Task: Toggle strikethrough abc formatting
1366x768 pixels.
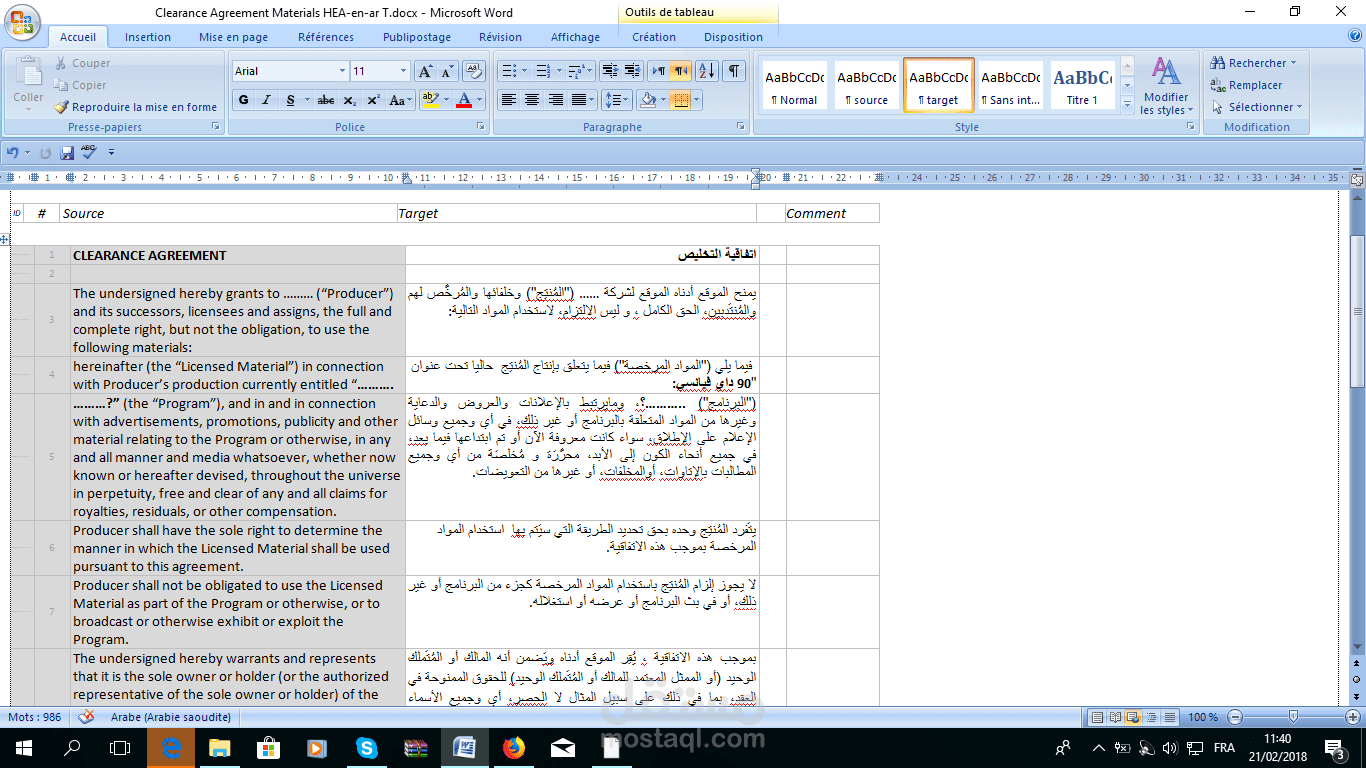Action: click(x=325, y=100)
